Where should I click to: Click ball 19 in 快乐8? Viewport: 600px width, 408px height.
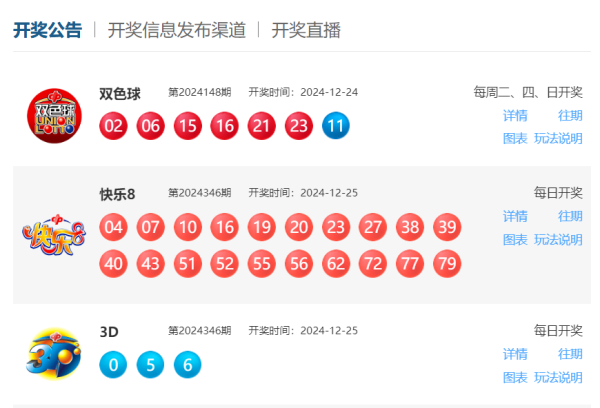pos(261,227)
